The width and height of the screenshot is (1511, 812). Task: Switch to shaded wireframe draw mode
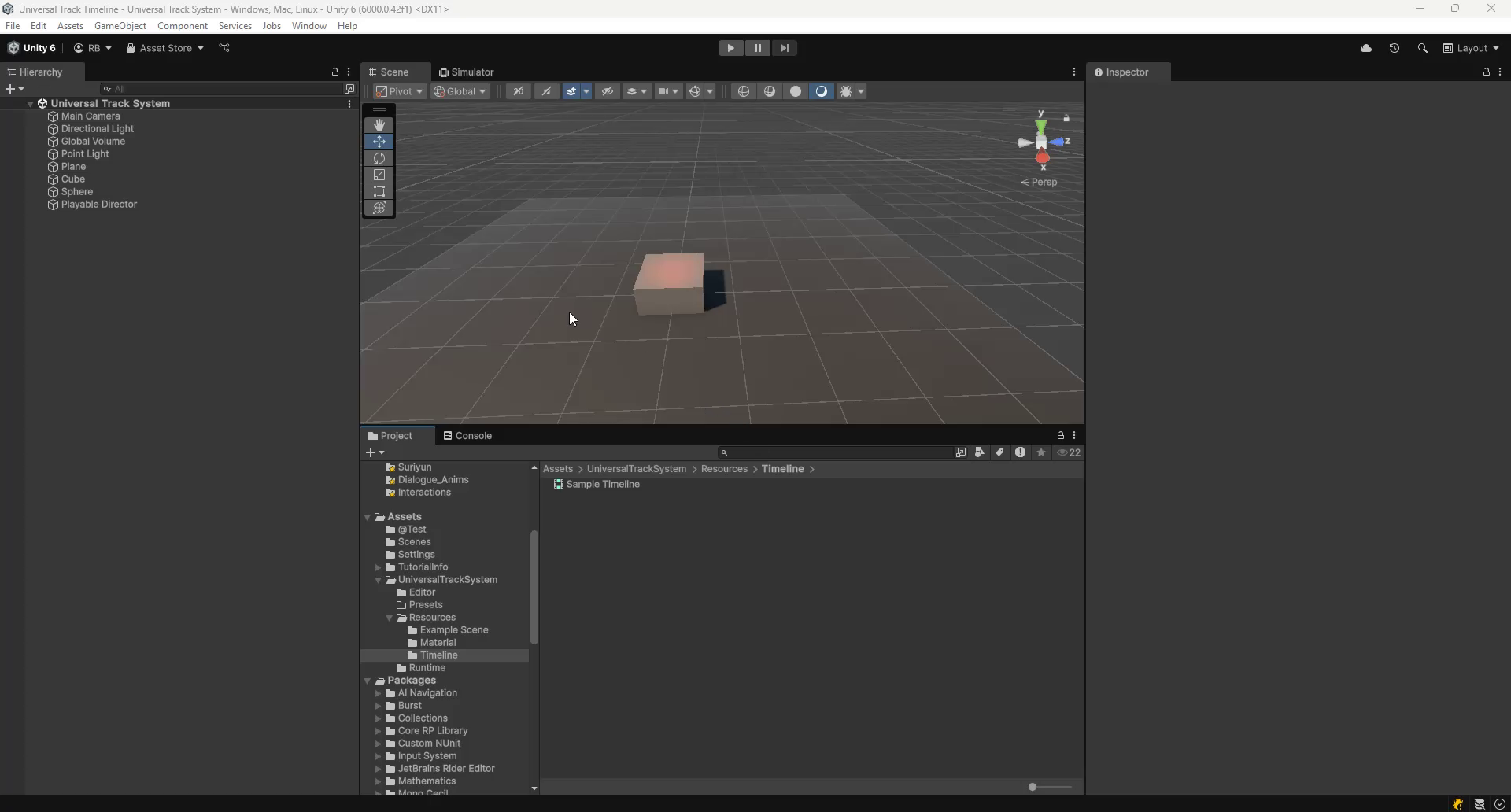point(770,91)
